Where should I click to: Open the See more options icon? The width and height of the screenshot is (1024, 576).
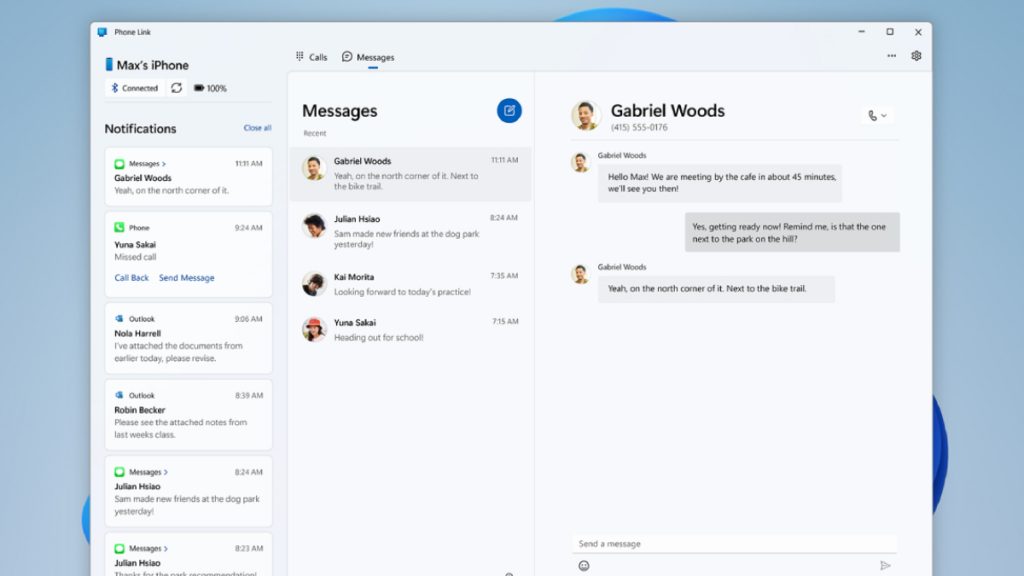[x=891, y=56]
